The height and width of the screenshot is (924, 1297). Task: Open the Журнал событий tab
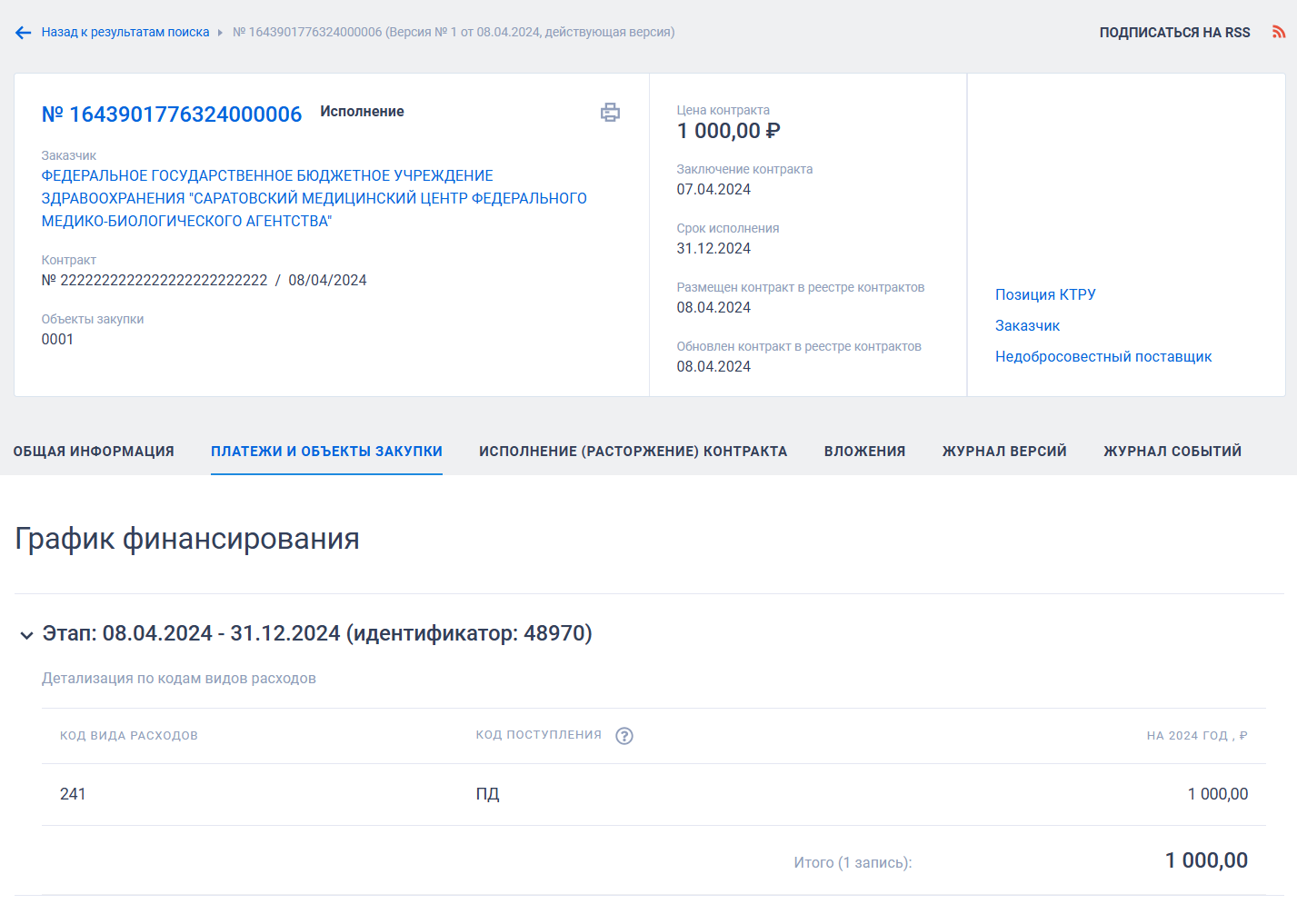coord(1172,452)
